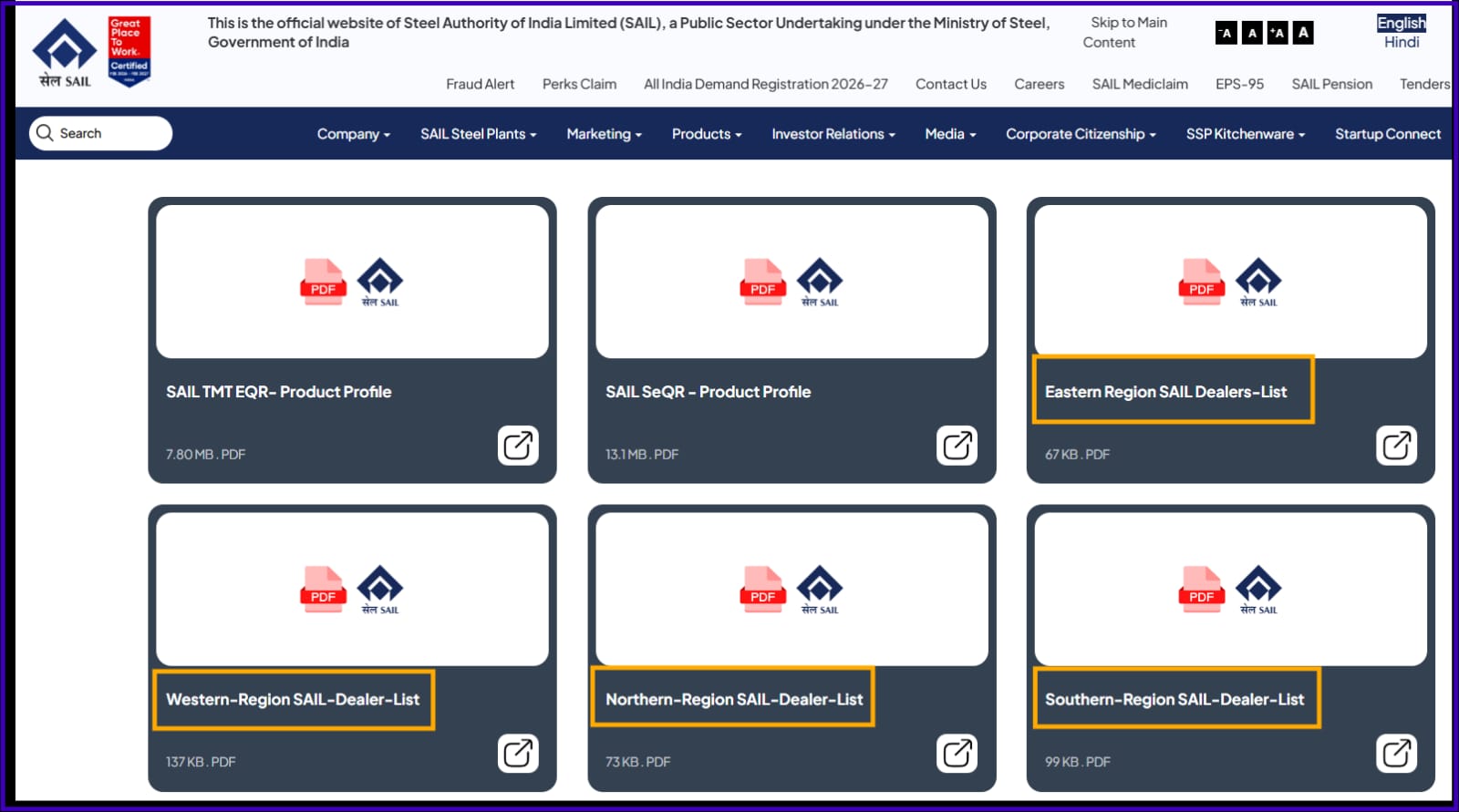Expand the Media dropdown menu
This screenshot has width=1459, height=812.
click(951, 134)
